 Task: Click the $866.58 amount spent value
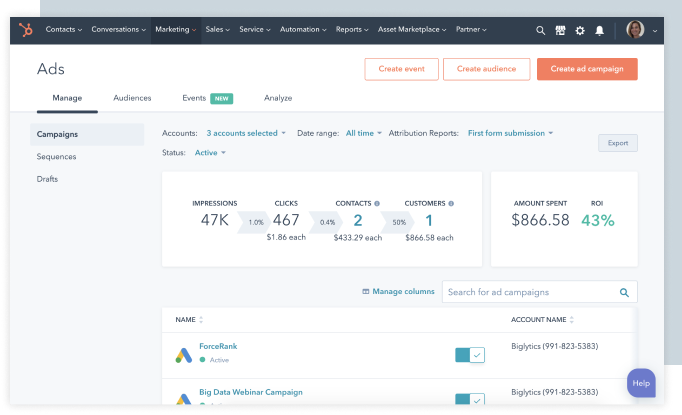tap(540, 220)
